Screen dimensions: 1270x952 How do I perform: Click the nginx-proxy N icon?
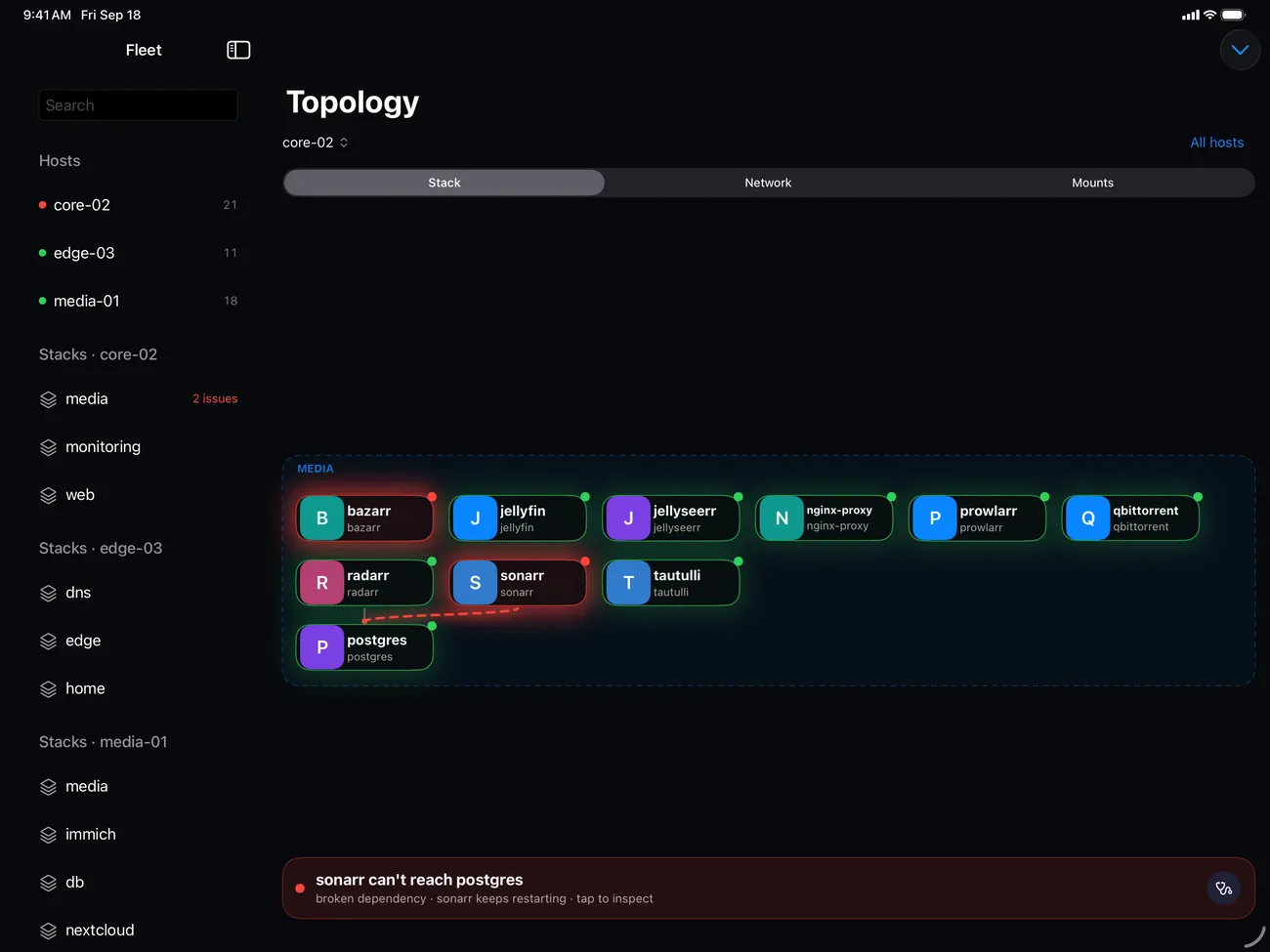pos(782,518)
